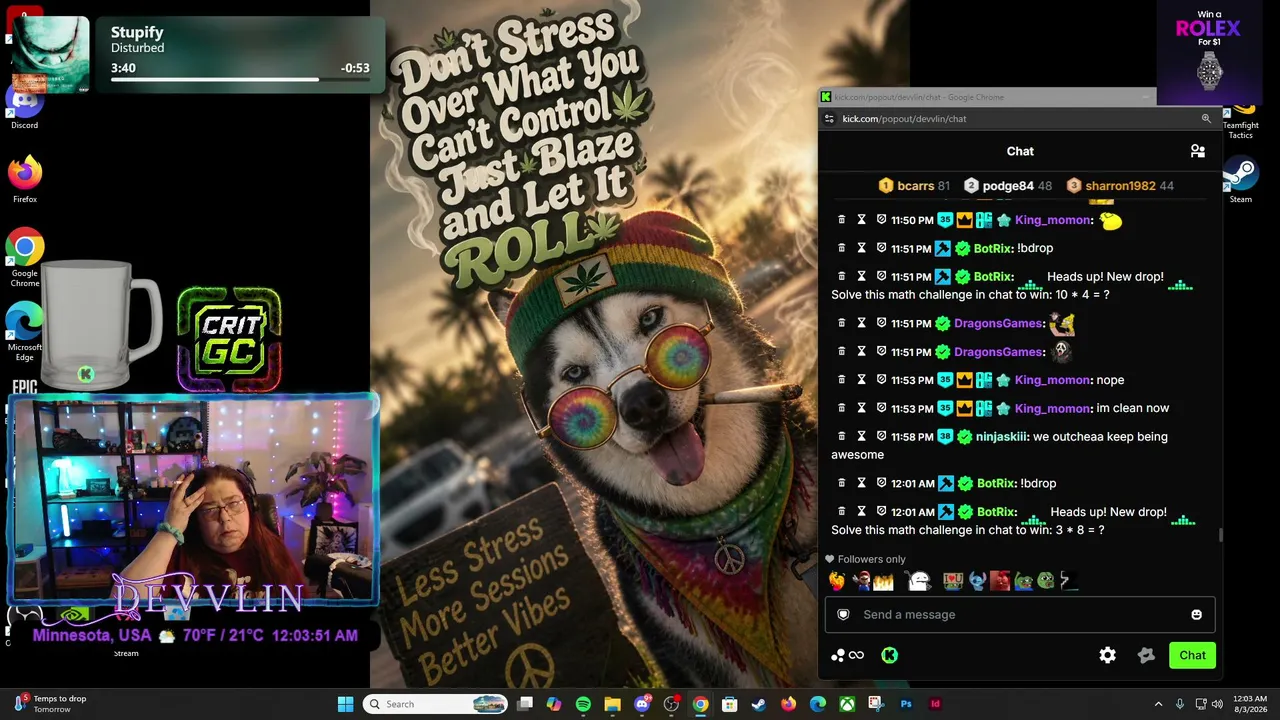Focus the "Send a message" input field
The width and height of the screenshot is (1280, 720).
click(1020, 615)
